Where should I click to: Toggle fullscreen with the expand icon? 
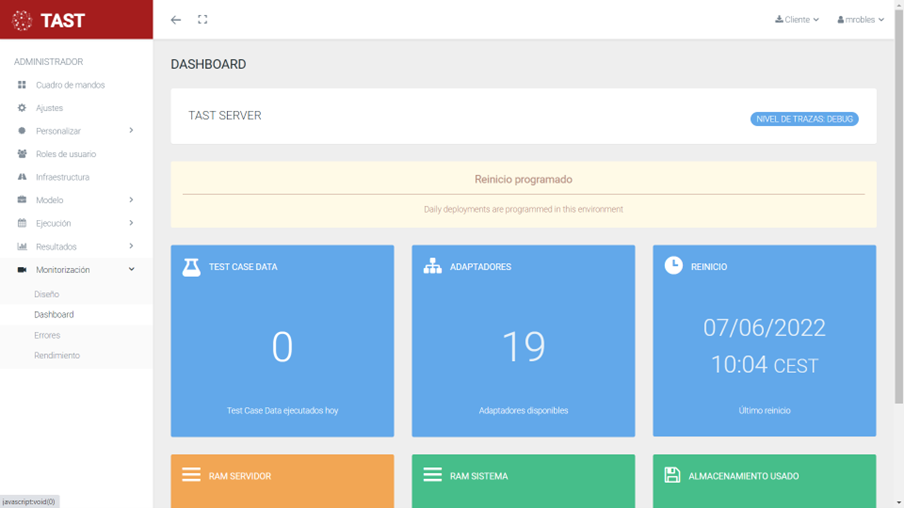[202, 20]
